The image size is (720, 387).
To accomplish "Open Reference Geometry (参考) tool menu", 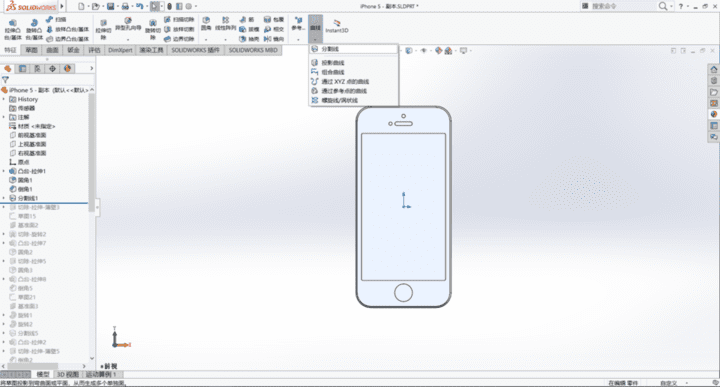I will pos(298,24).
